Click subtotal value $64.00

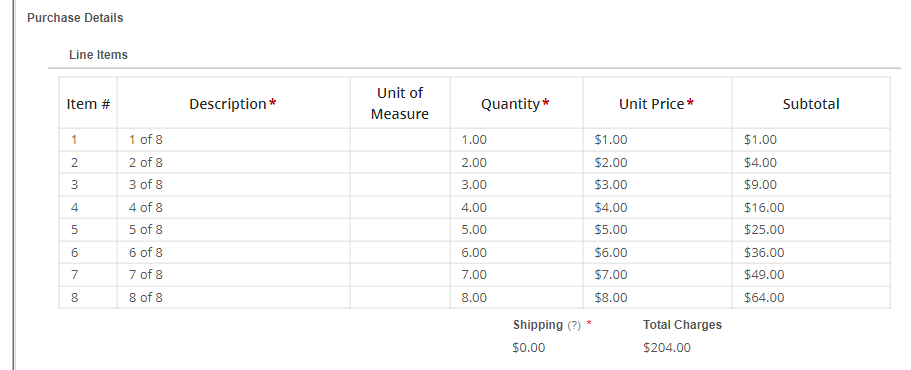764,297
